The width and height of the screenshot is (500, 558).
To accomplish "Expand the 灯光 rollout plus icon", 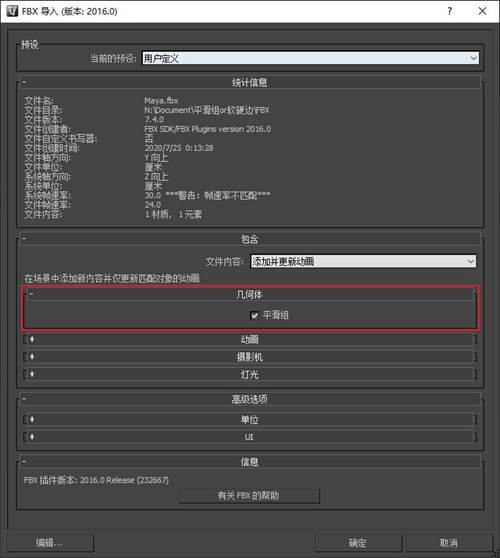I will (32, 374).
